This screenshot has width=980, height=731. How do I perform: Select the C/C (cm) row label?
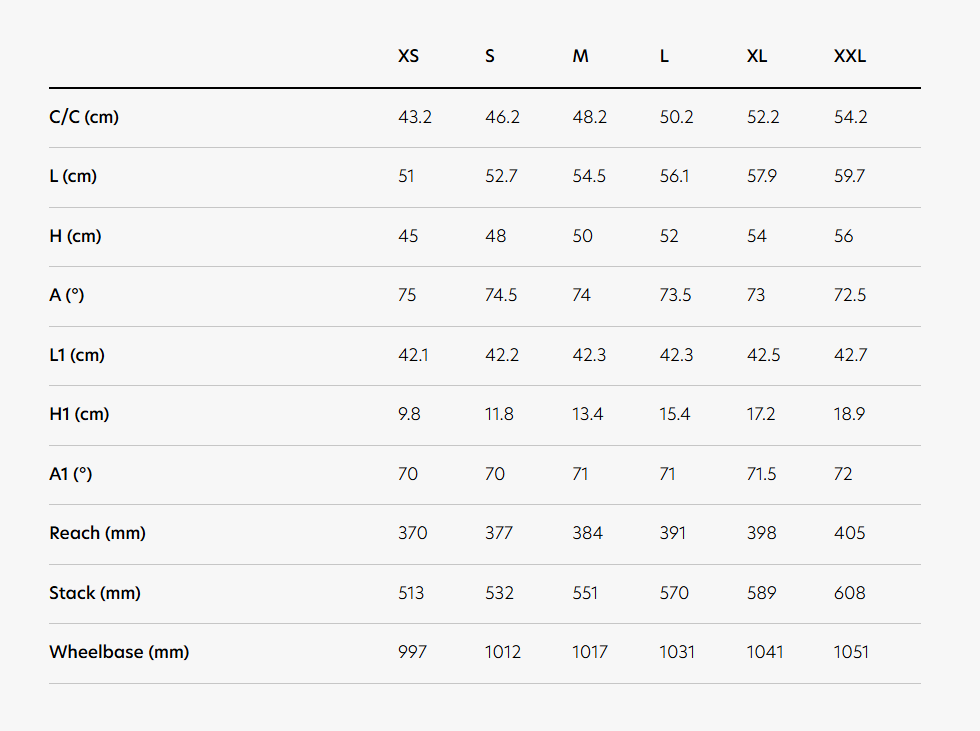pos(84,117)
